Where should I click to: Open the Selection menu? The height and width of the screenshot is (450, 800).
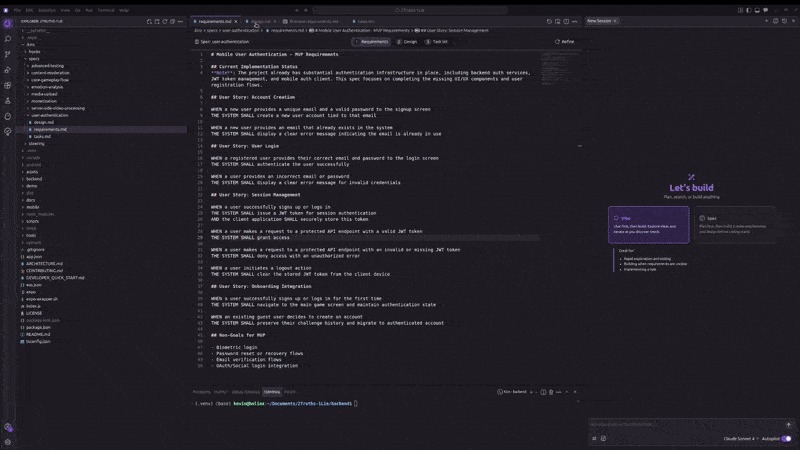(x=46, y=10)
